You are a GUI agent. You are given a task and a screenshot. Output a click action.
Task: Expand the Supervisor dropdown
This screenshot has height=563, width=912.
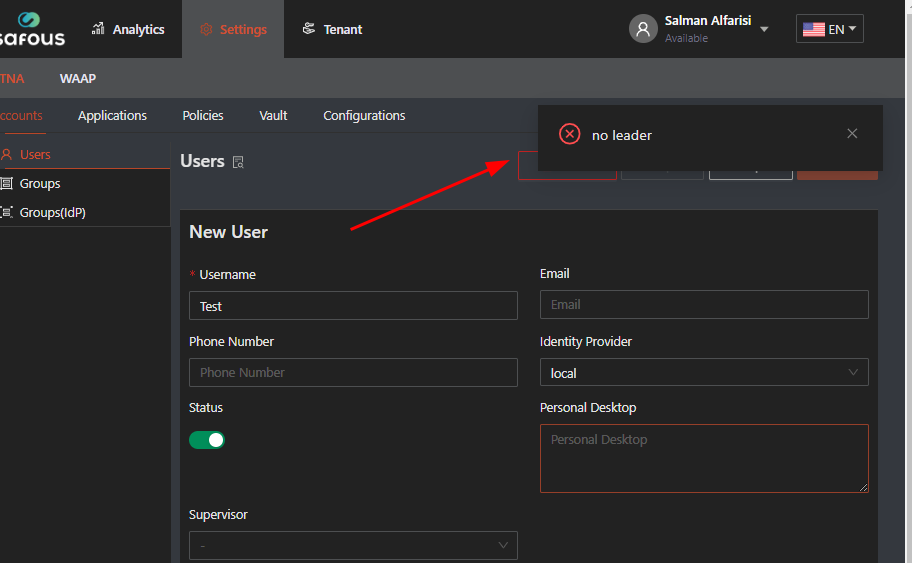[353, 545]
